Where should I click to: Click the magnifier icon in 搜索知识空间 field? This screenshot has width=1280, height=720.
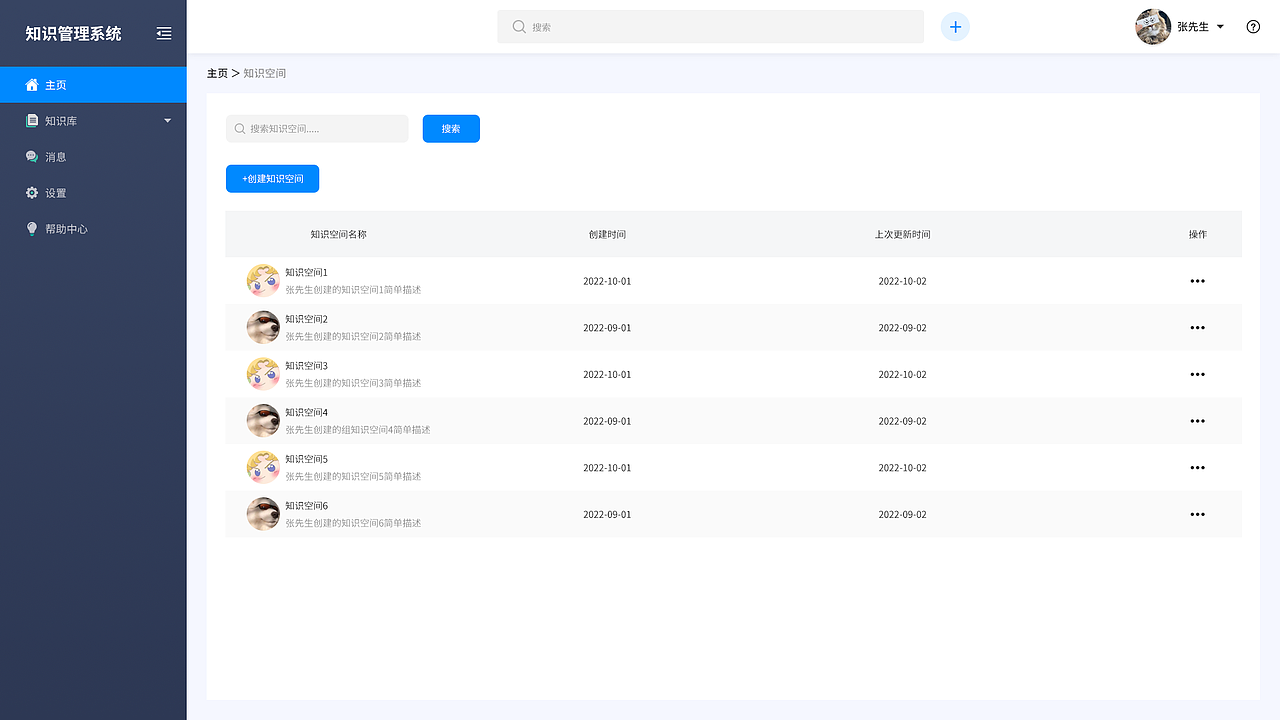(240, 129)
